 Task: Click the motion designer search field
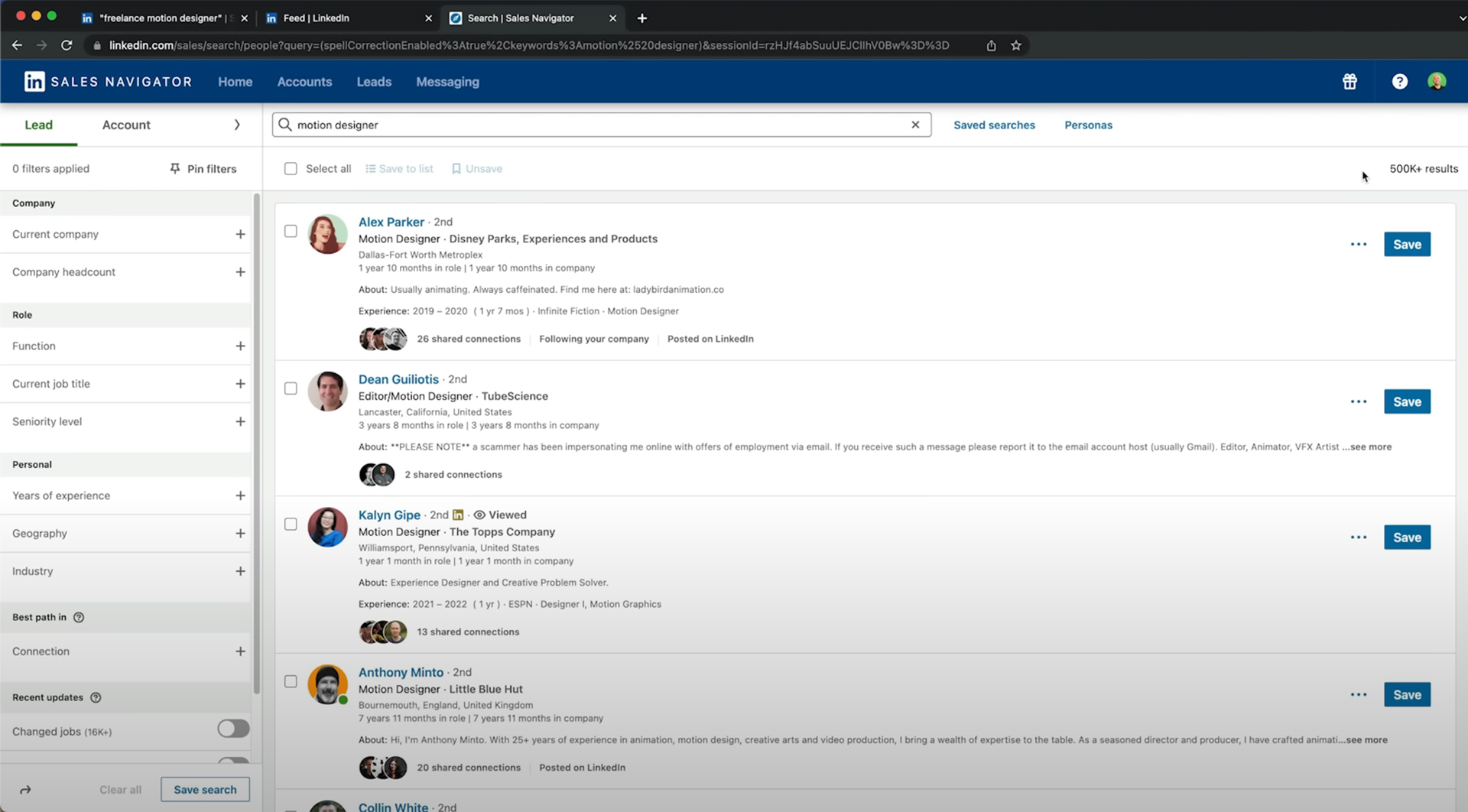(x=601, y=125)
